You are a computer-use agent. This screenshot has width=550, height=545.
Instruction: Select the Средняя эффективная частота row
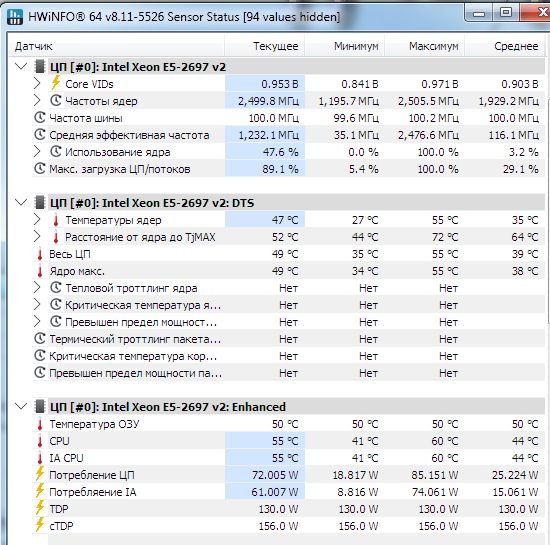click(x=288, y=135)
